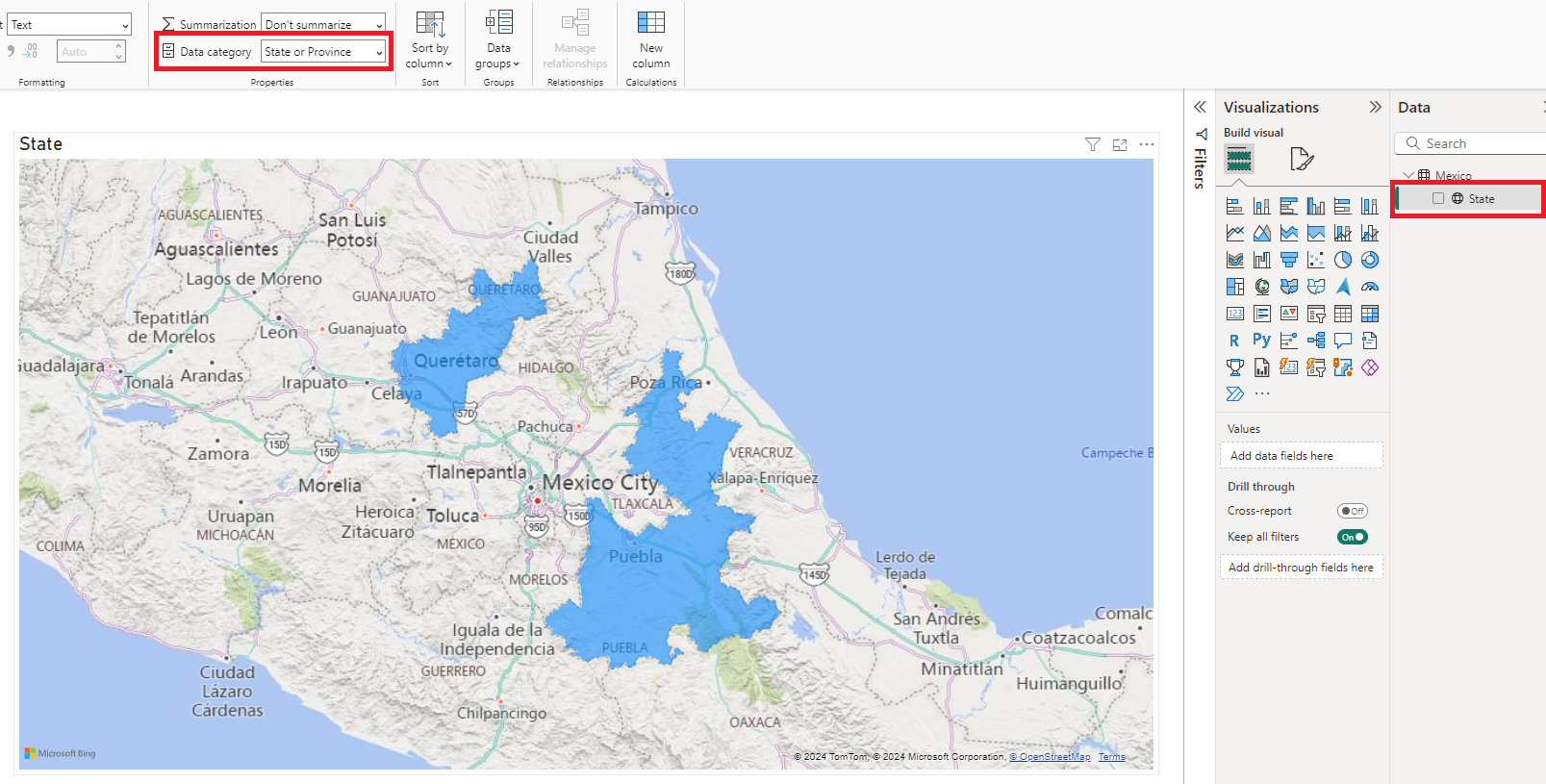Image resolution: width=1546 pixels, height=784 pixels.
Task: Select the Clustered bar chart visual
Action: pyautogui.click(x=1288, y=206)
